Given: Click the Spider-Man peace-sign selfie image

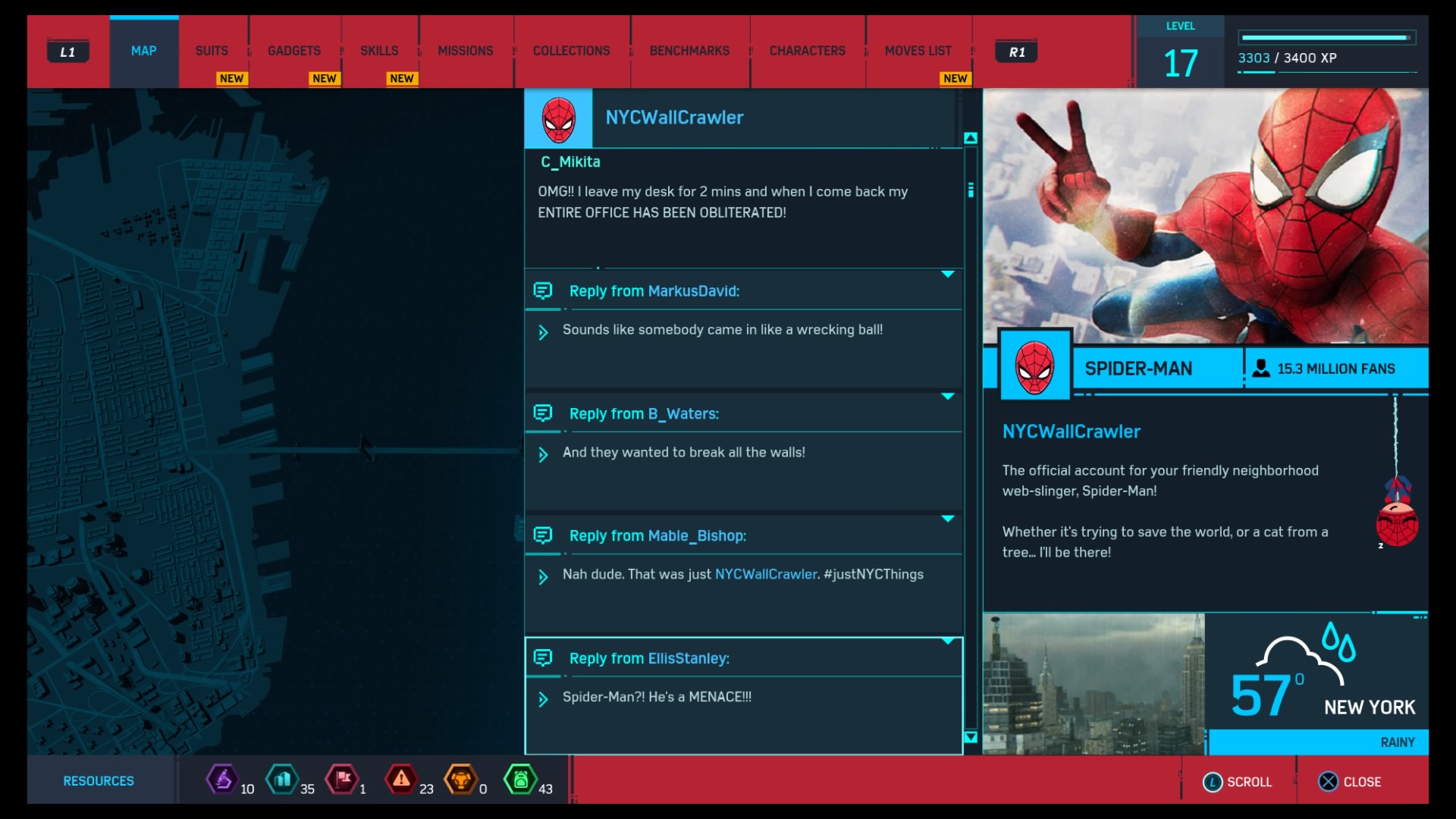Looking at the screenshot, I should click(x=1206, y=216).
